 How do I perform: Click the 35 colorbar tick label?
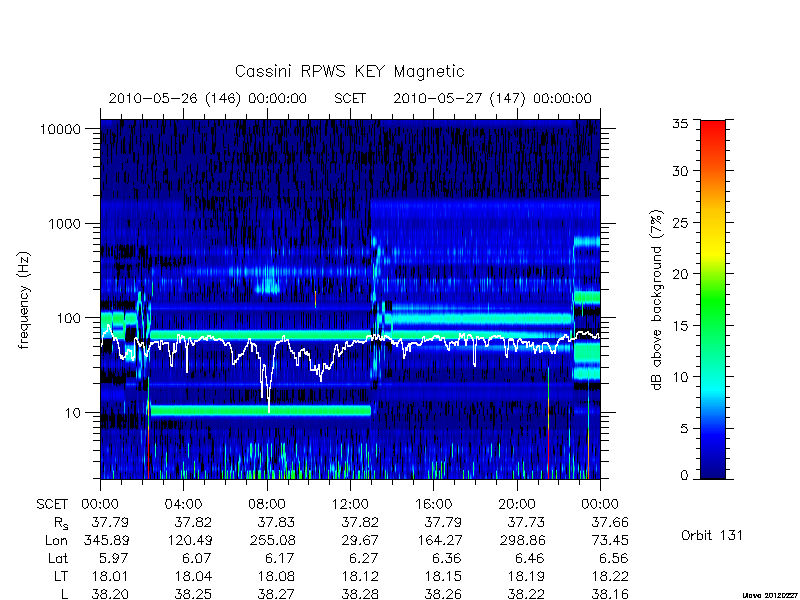click(x=680, y=124)
